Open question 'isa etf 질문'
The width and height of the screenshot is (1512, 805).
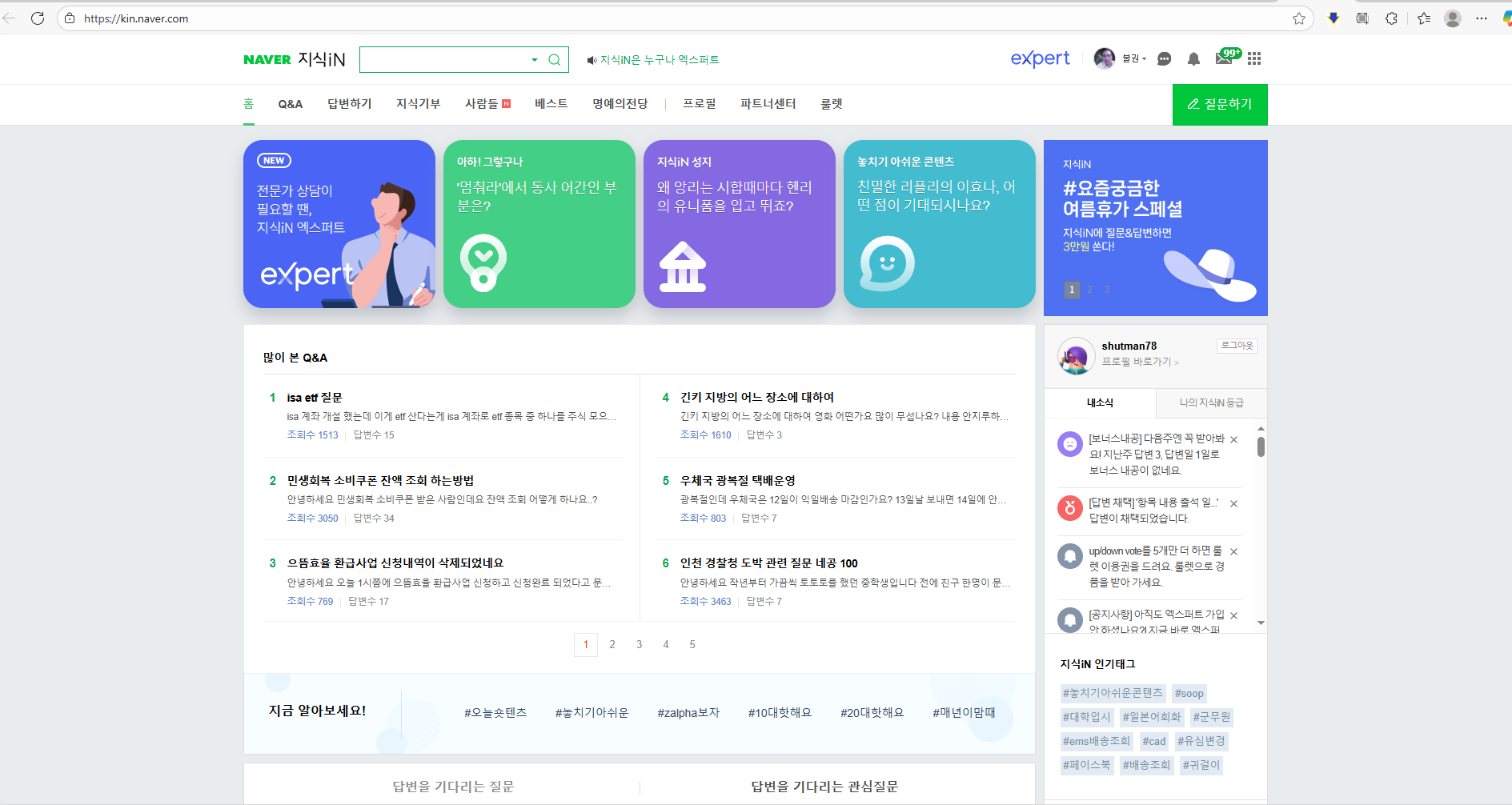tap(315, 398)
